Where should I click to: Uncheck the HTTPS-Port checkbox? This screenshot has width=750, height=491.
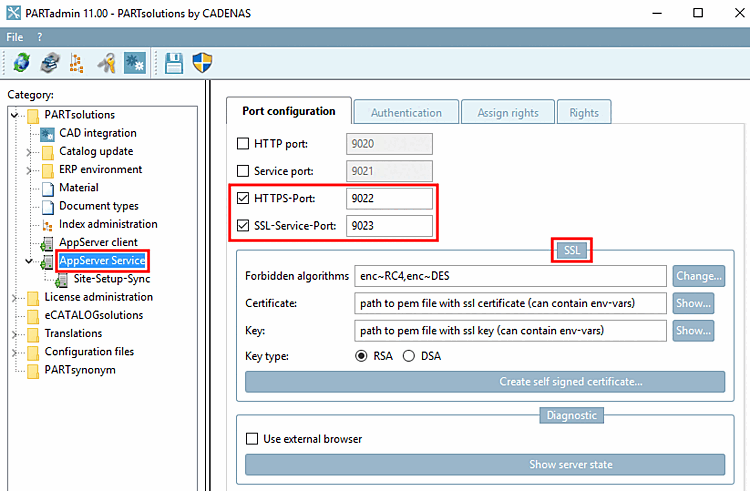pos(243,198)
